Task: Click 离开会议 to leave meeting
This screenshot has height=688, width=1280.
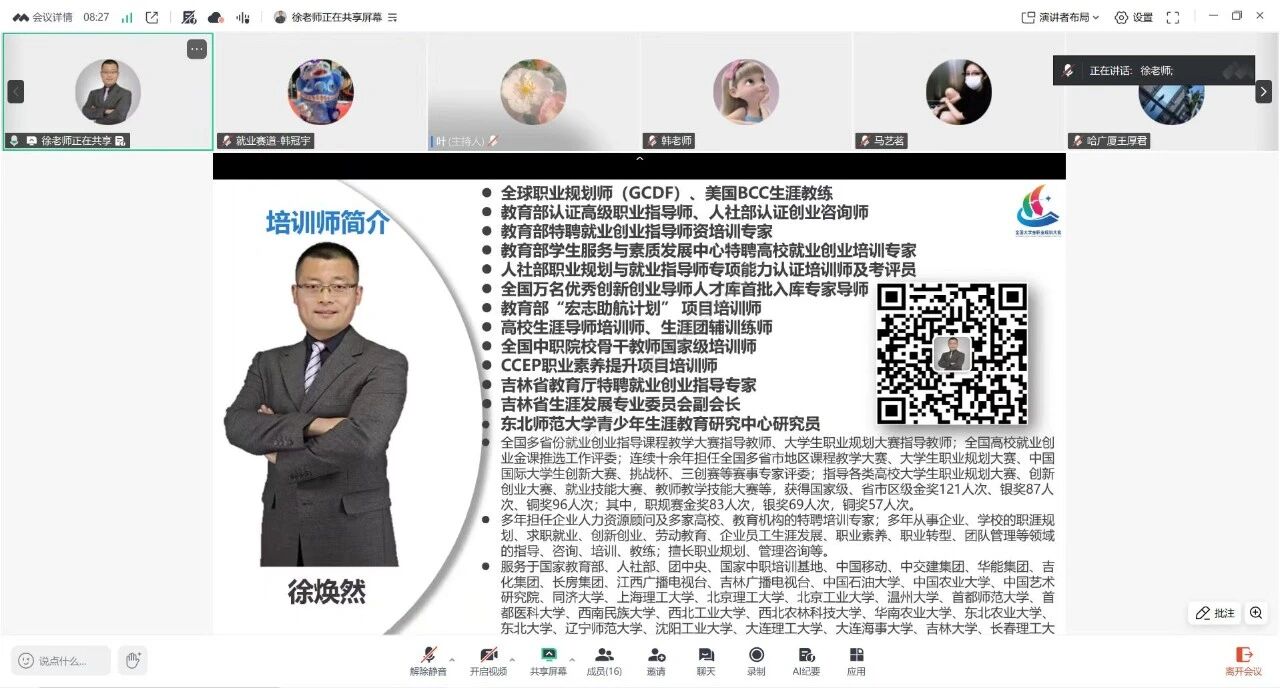Action: click(x=1243, y=660)
